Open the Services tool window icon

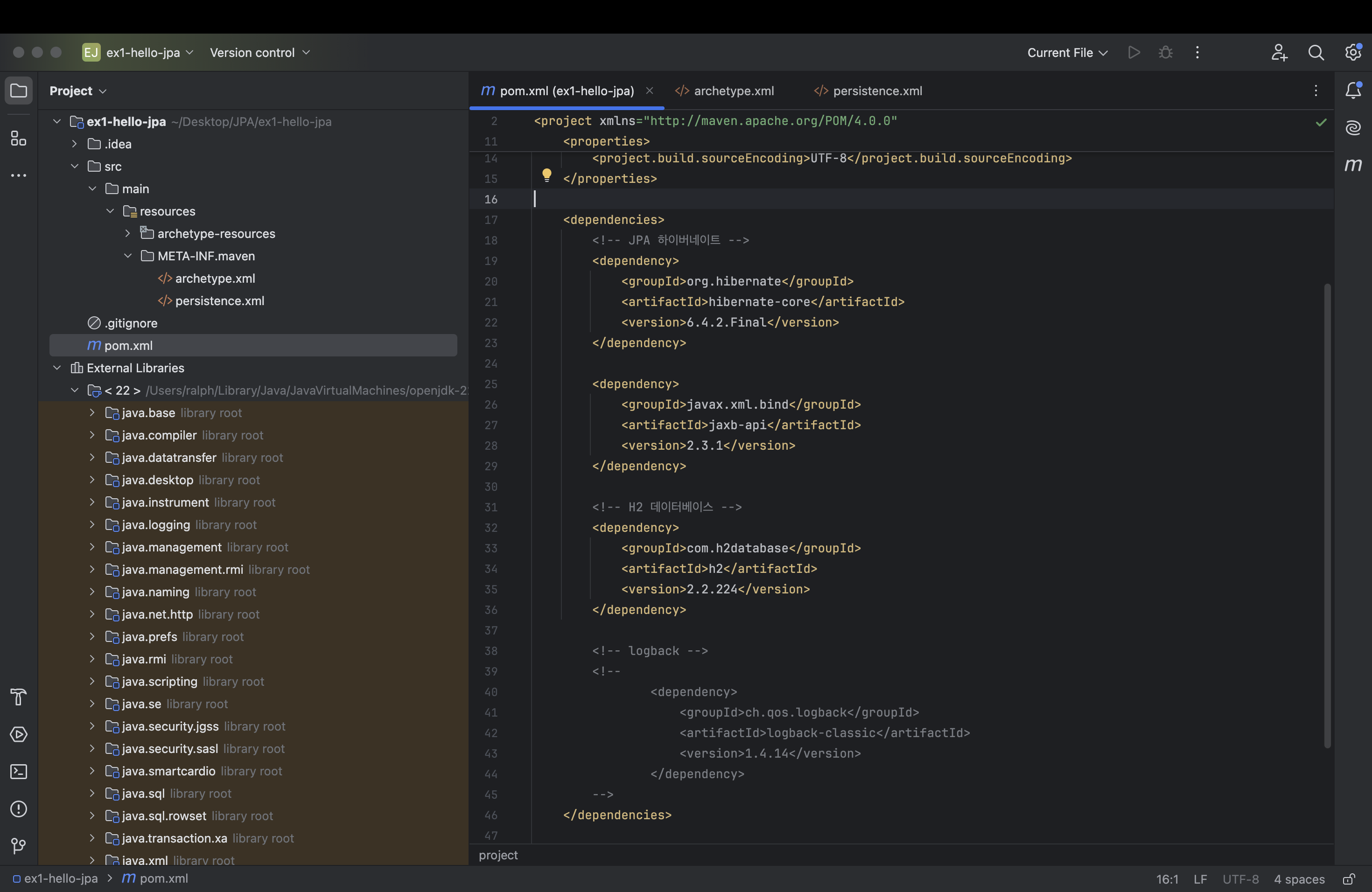click(x=19, y=735)
